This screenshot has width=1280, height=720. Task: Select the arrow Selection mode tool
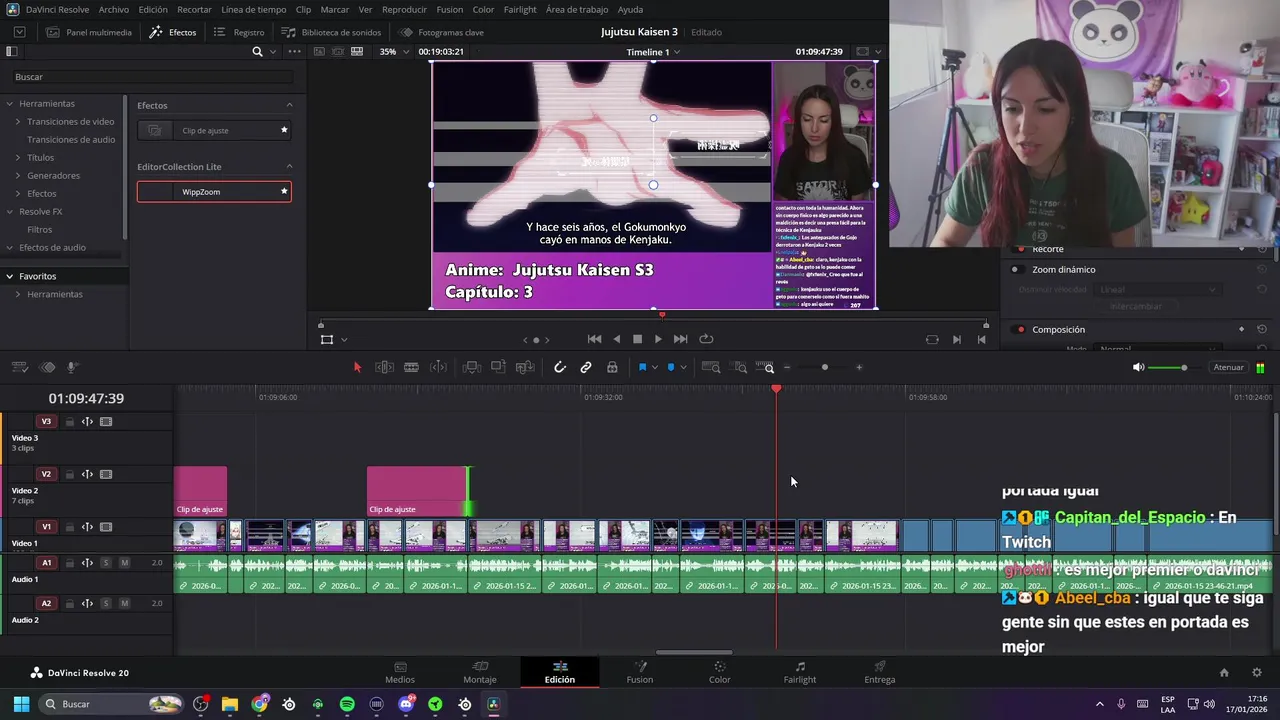[357, 367]
